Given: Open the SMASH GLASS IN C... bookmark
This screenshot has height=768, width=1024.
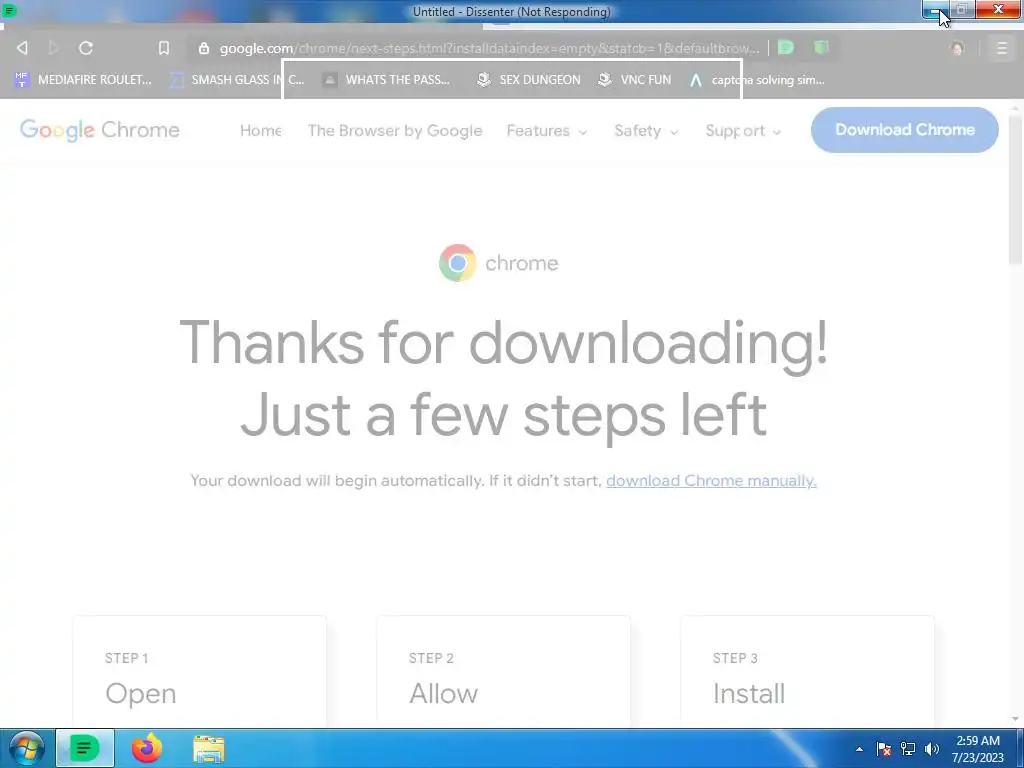Looking at the screenshot, I should click(236, 80).
